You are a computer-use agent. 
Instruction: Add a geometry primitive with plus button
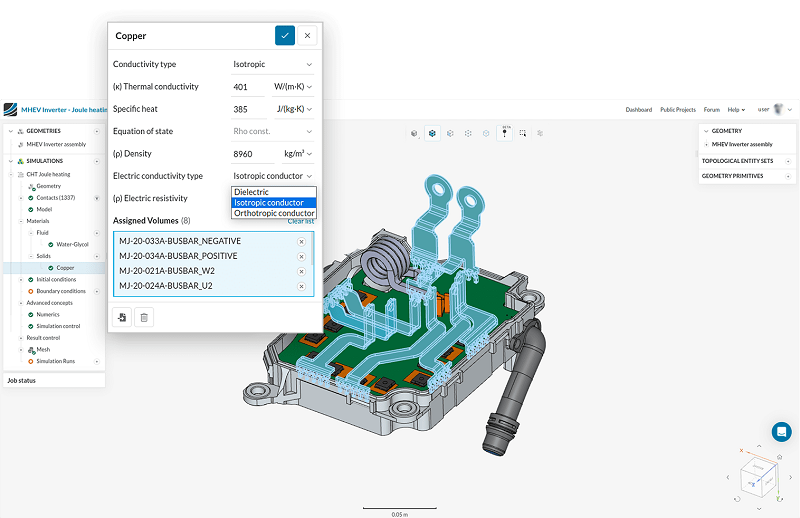tap(788, 176)
